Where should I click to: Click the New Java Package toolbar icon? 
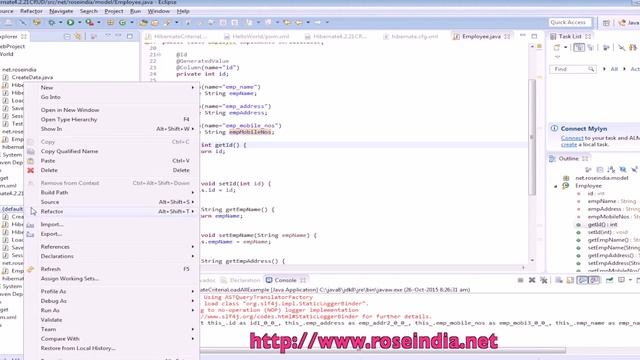click(x=110, y=22)
